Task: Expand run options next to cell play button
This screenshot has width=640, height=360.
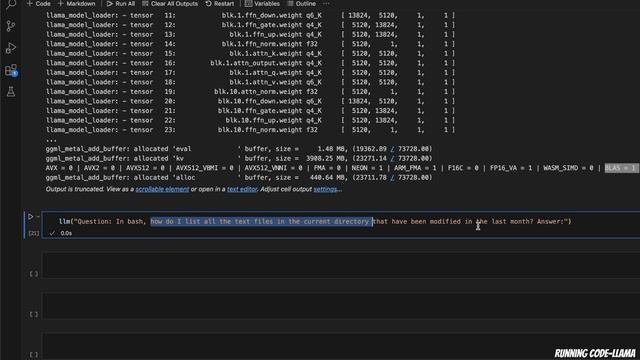Action: pyautogui.click(x=38, y=217)
